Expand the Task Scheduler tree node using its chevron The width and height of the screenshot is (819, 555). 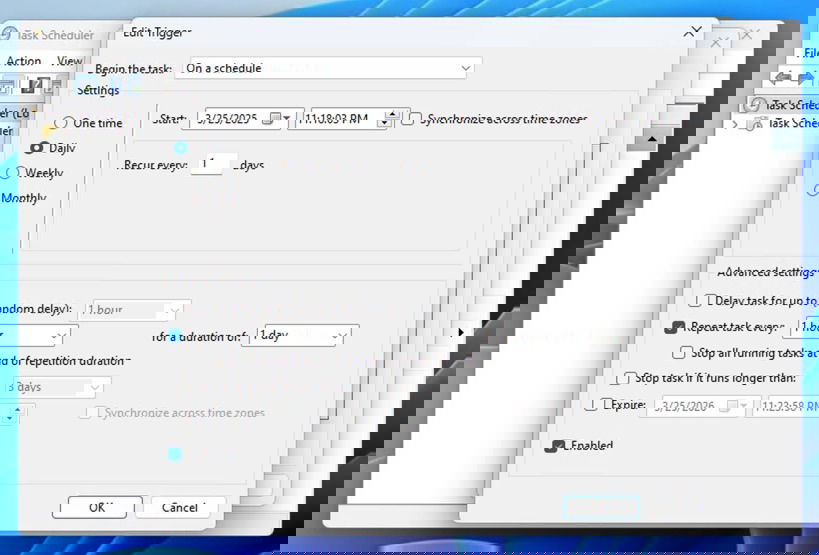tap(734, 124)
